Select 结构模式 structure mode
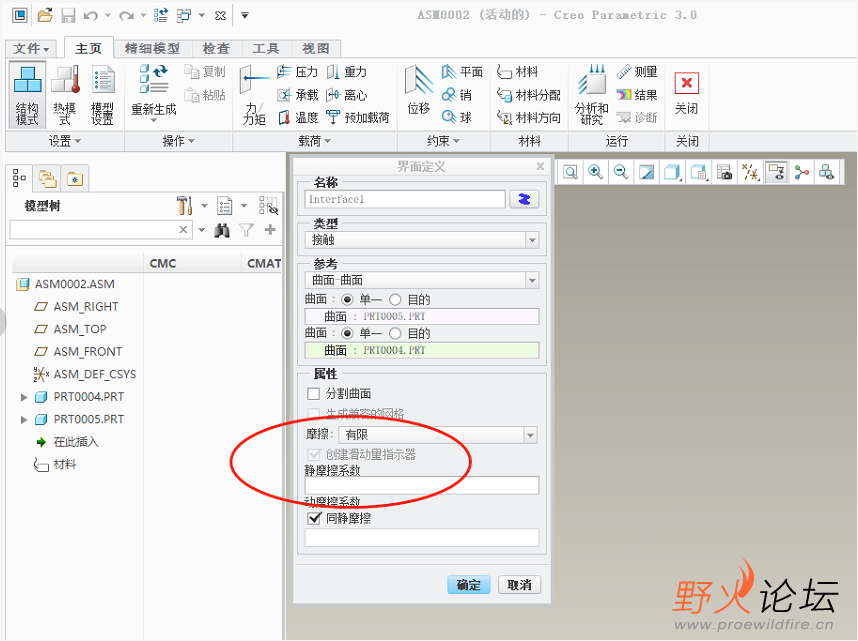This screenshot has width=858, height=641. click(27, 95)
